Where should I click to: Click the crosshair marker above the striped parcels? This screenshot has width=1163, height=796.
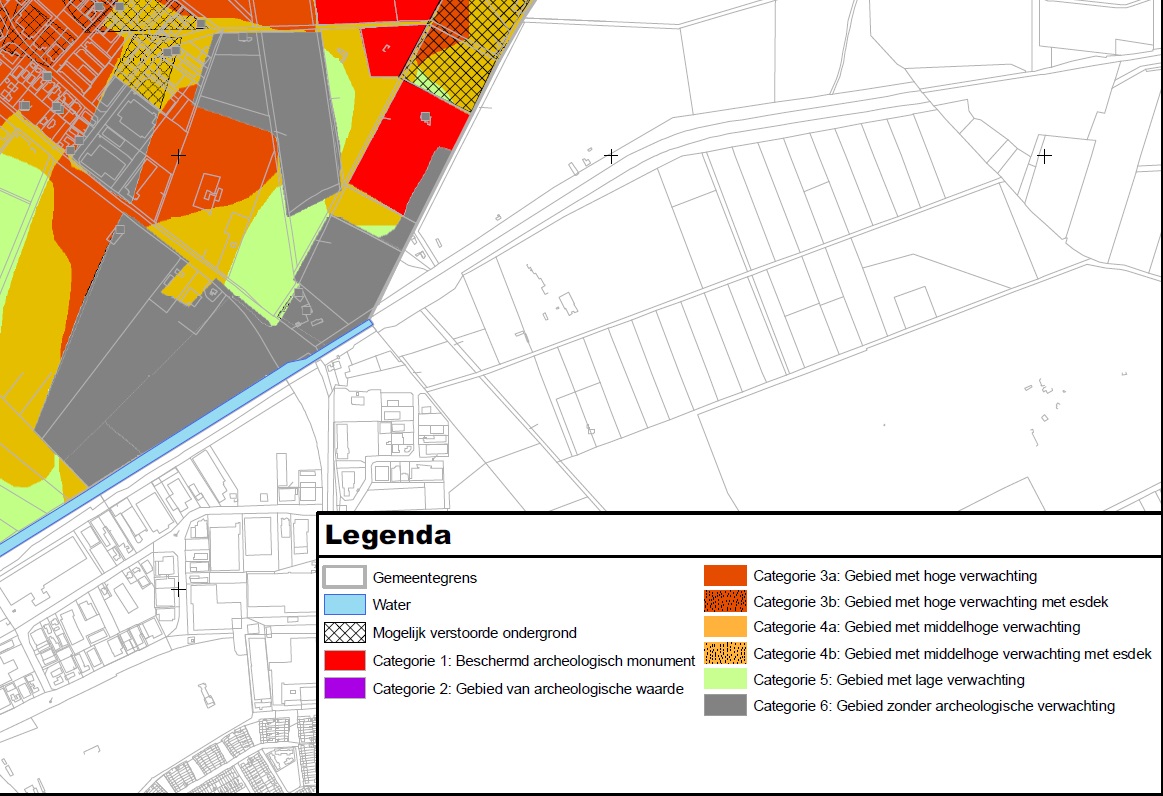pos(610,156)
